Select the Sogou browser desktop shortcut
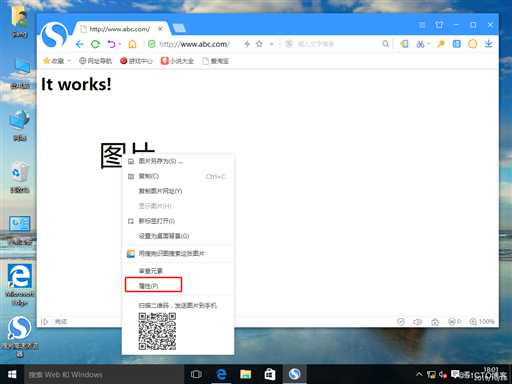 coord(20,337)
